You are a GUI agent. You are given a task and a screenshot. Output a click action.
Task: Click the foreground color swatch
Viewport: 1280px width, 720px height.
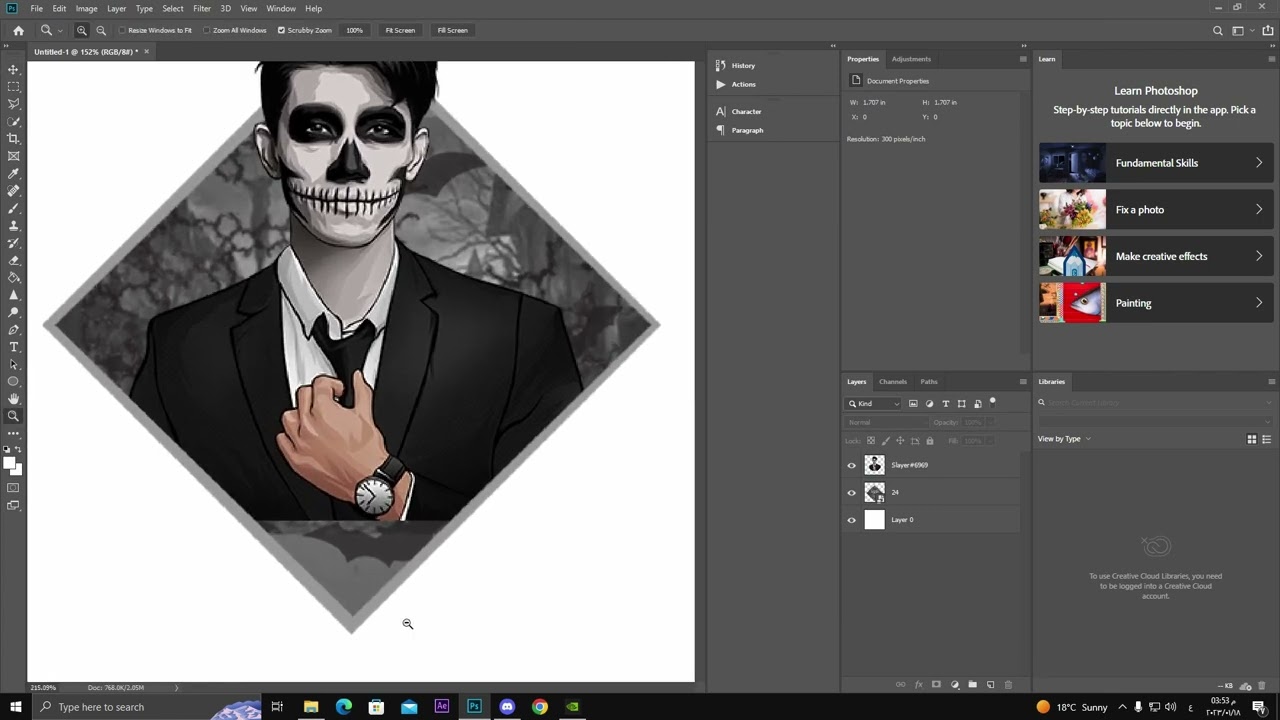click(11, 462)
